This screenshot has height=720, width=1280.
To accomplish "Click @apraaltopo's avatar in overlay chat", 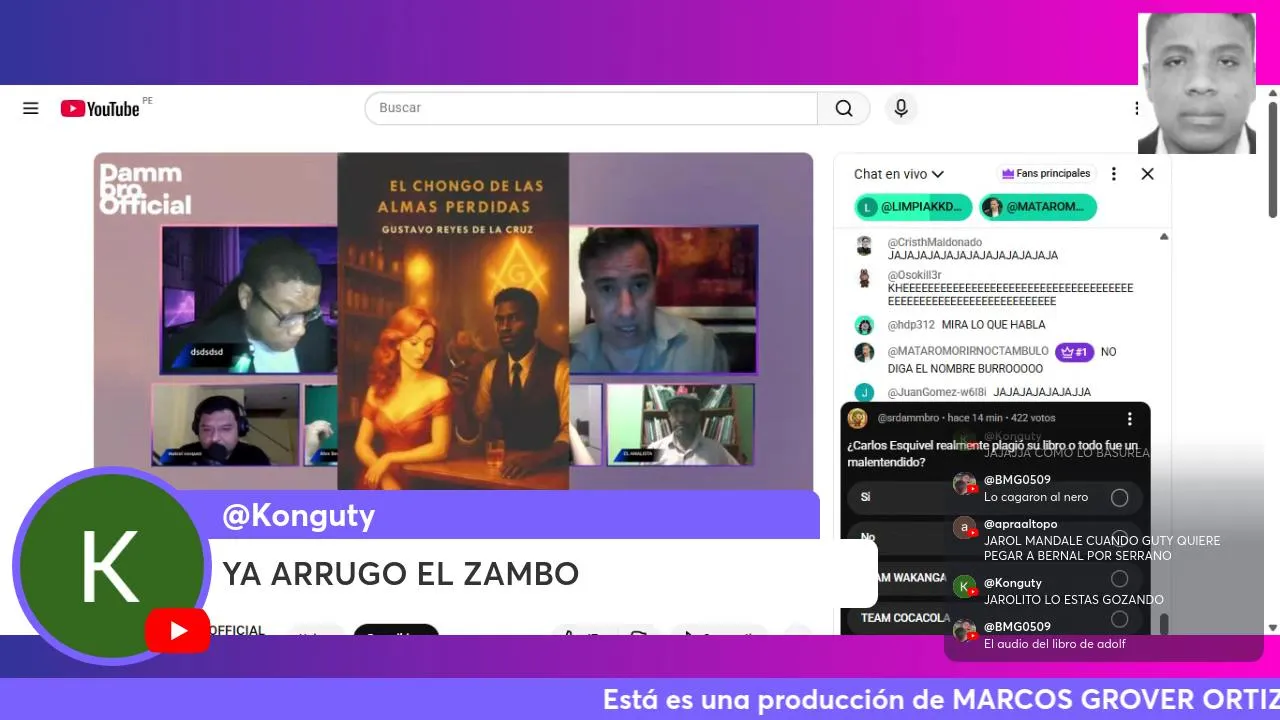I will tap(964, 527).
